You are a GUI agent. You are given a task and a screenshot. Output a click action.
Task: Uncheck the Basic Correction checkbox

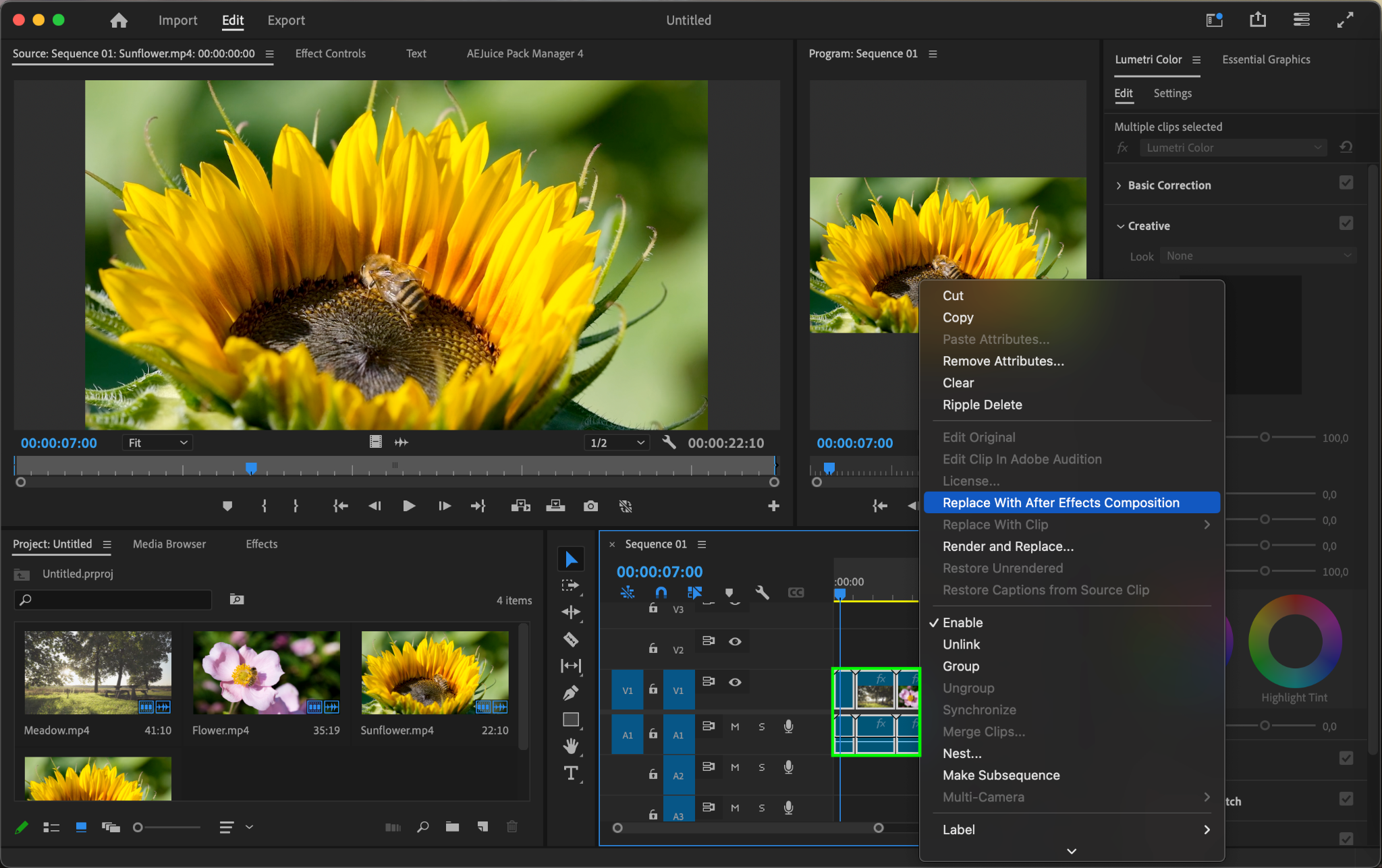click(1346, 183)
